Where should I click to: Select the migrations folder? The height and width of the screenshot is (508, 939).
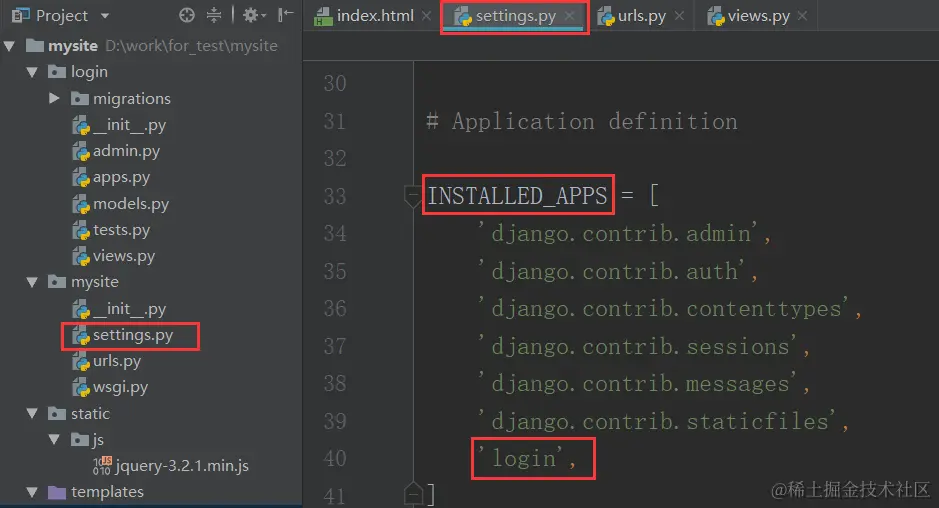[x=132, y=99]
